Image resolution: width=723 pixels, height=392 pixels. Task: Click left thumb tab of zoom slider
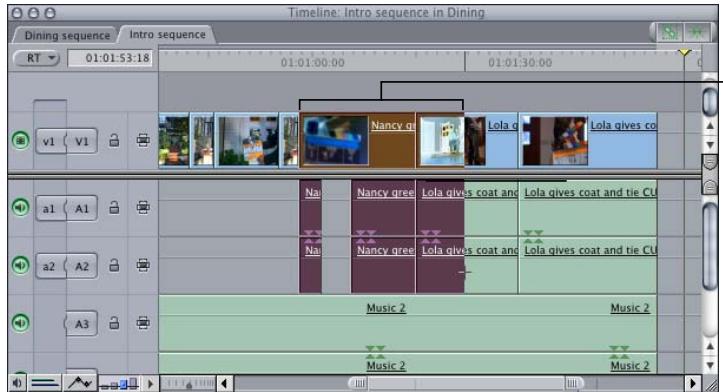[x=358, y=383]
